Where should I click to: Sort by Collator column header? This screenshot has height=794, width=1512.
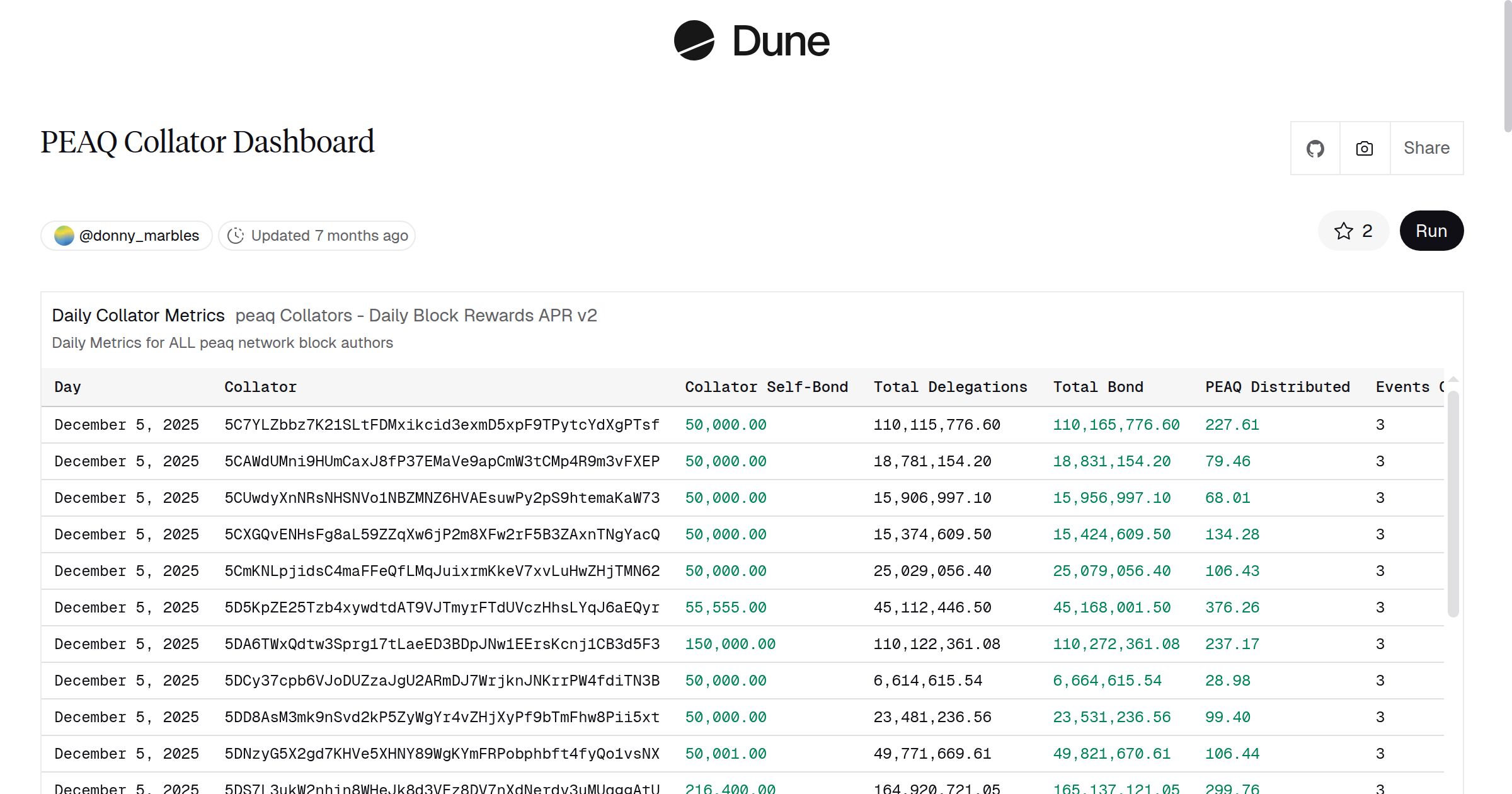point(260,387)
